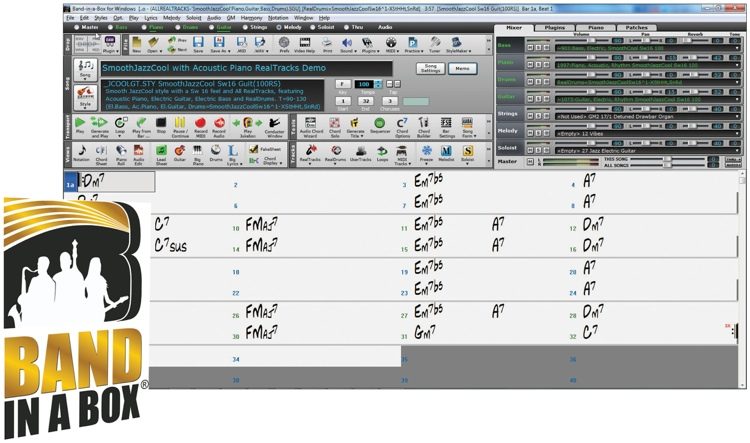This screenshot has height=443, width=750.
Task: Select the Bass track radio button
Action: coord(111,27)
